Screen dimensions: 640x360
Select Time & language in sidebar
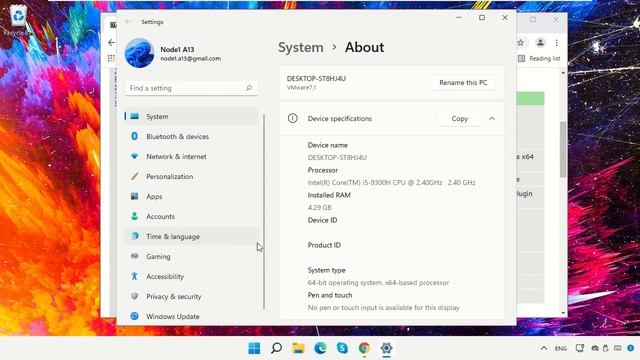click(x=191, y=236)
